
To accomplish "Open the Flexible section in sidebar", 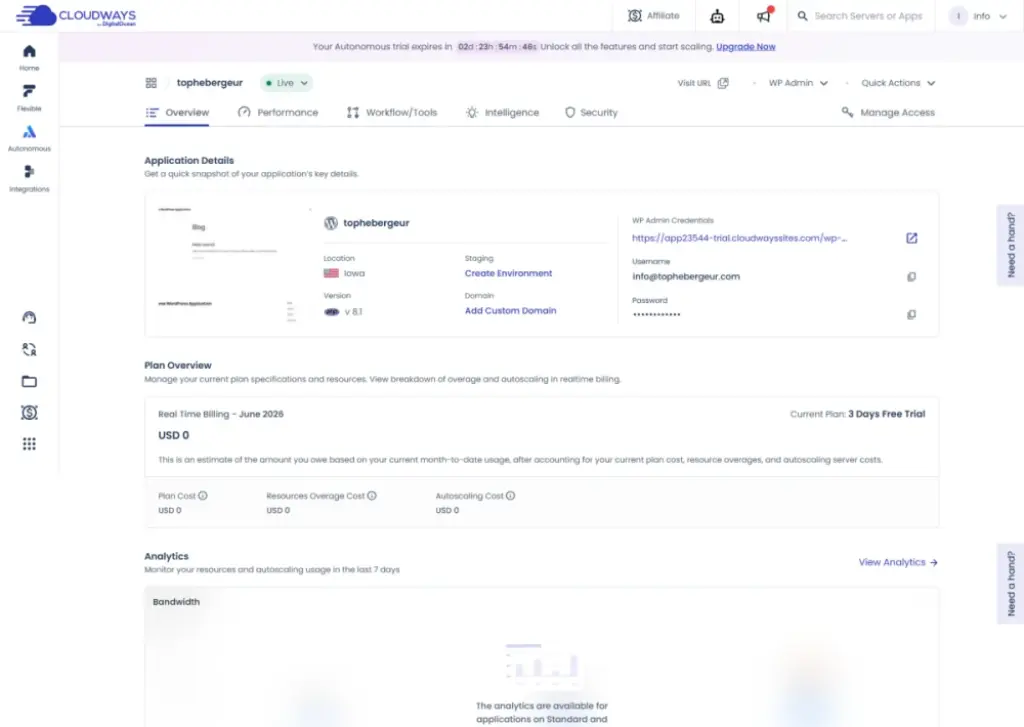I will pyautogui.click(x=29, y=97).
